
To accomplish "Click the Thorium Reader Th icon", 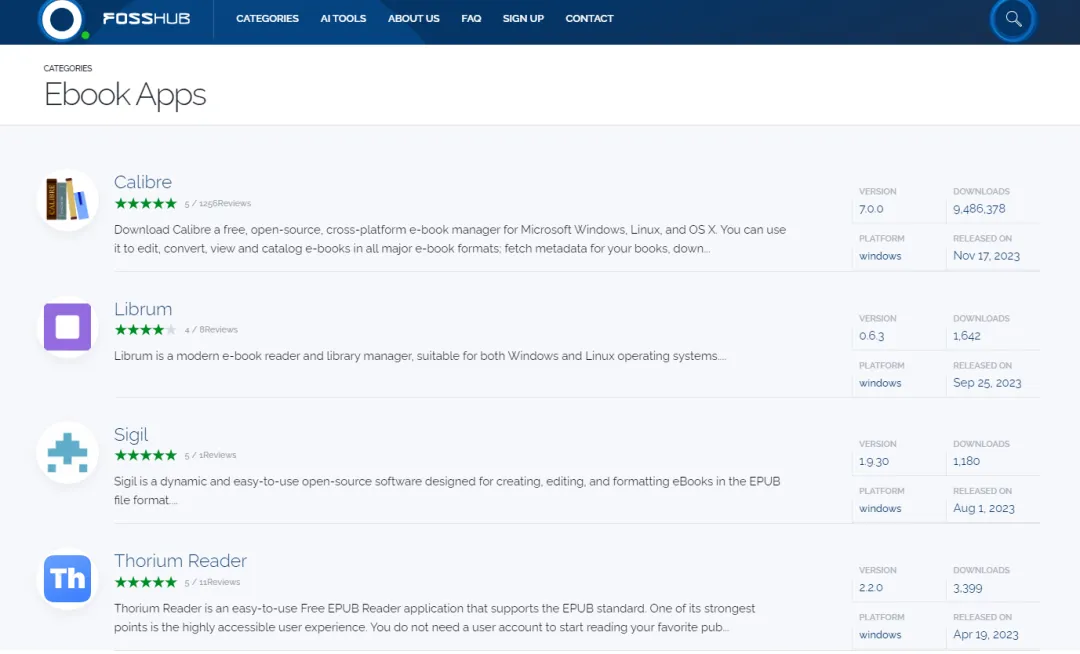I will tap(68, 579).
